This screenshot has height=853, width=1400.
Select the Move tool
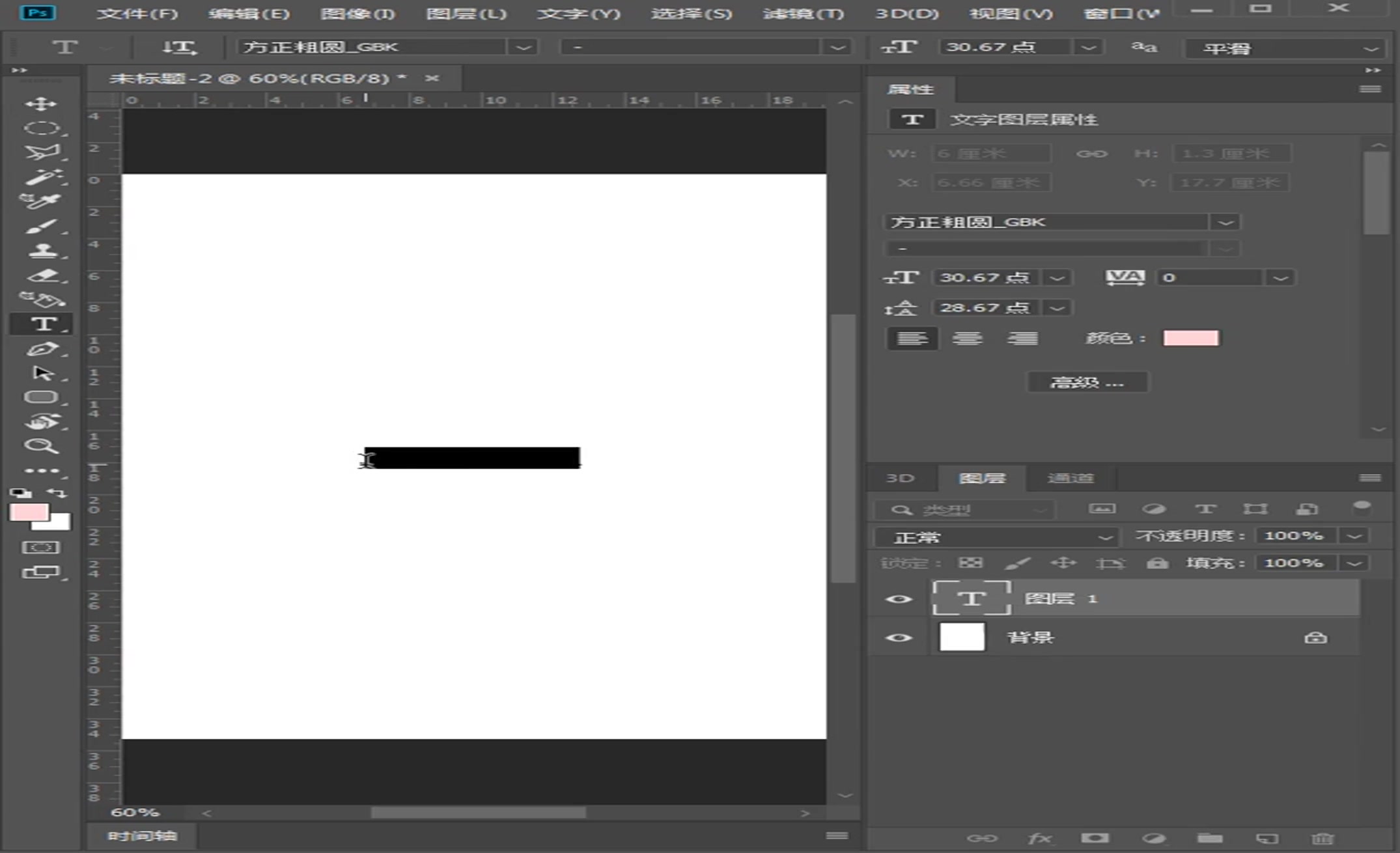(x=40, y=104)
